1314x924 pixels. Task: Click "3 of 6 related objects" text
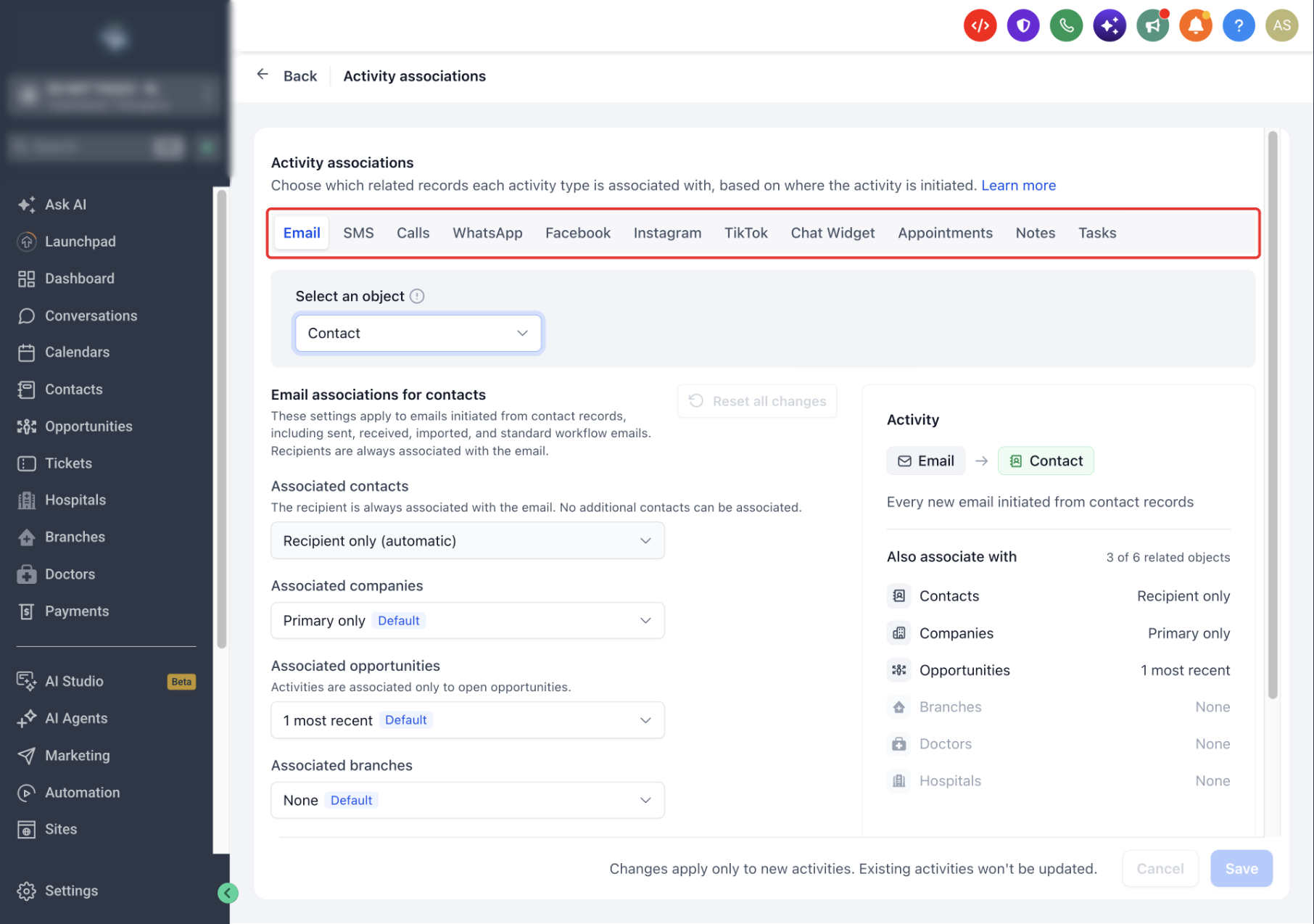click(1168, 557)
